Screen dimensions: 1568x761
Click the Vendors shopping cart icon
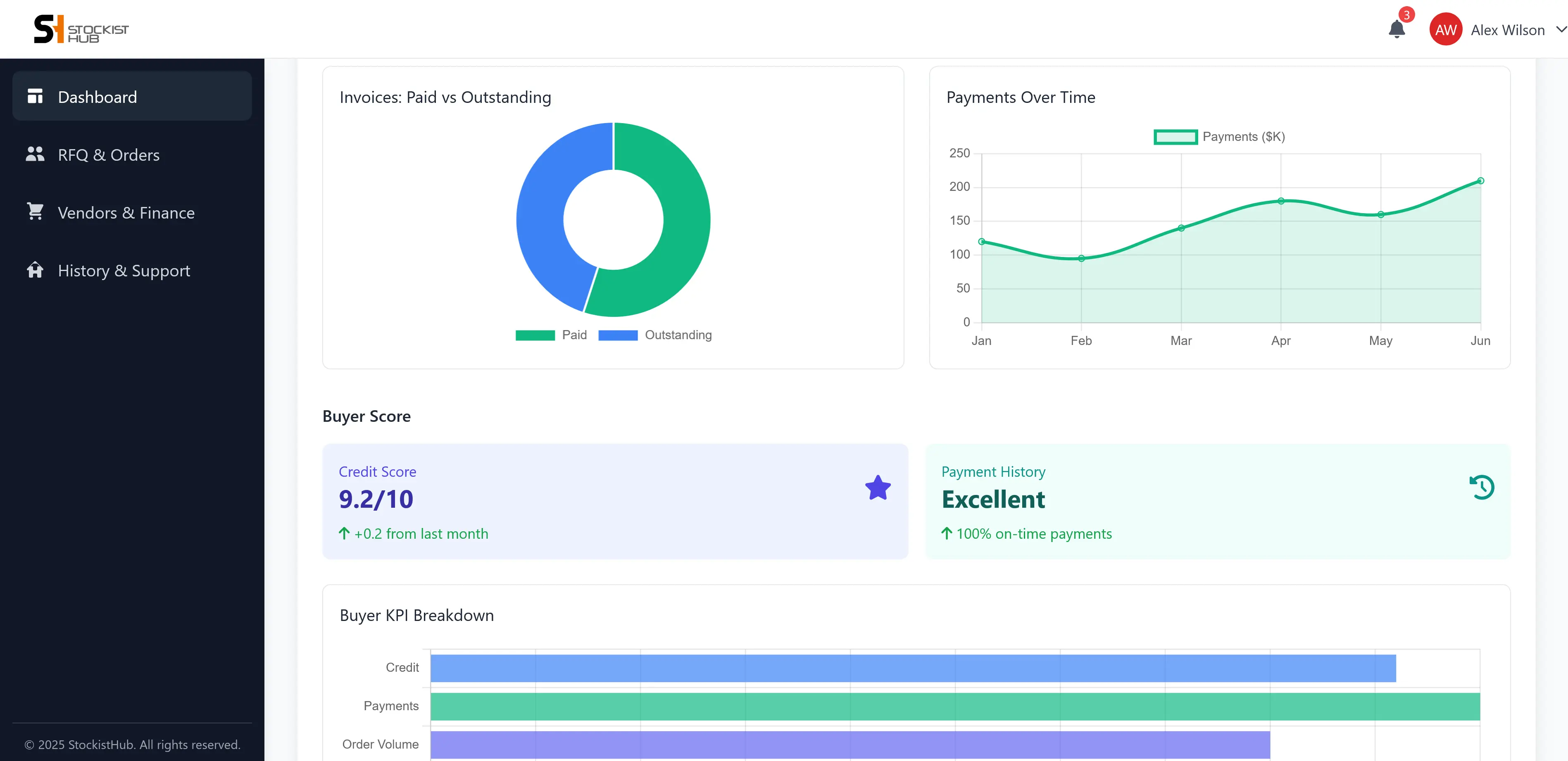[x=35, y=211]
